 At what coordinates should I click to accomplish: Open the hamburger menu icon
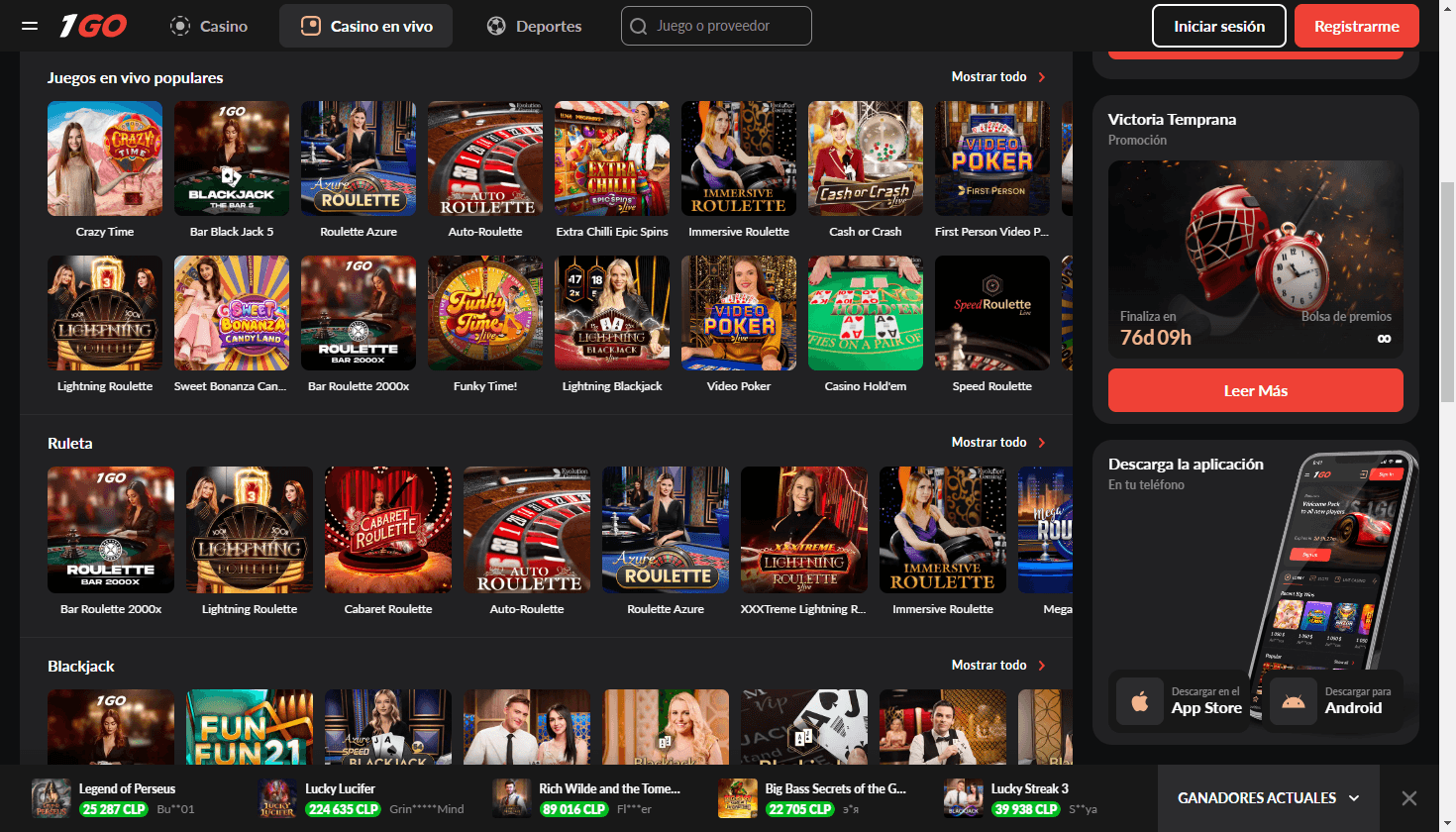click(30, 26)
